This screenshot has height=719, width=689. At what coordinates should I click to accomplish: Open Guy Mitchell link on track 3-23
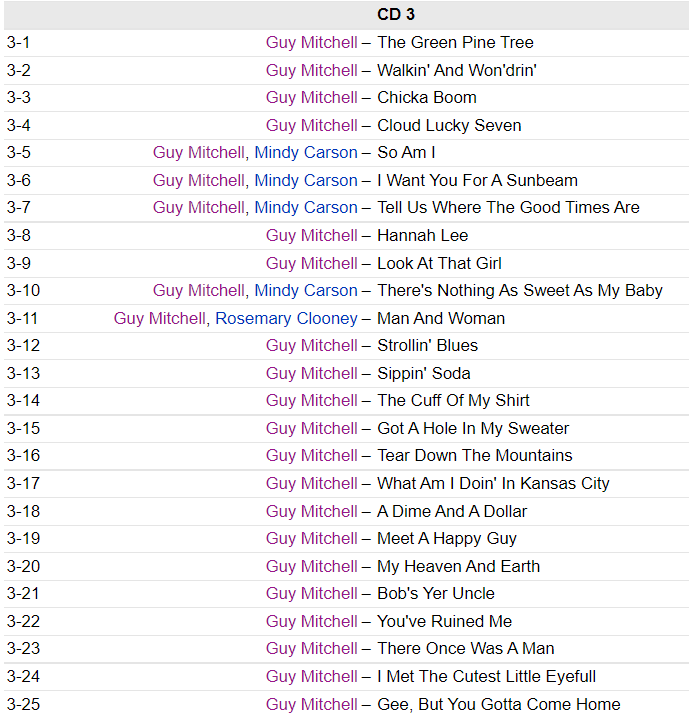pos(311,649)
